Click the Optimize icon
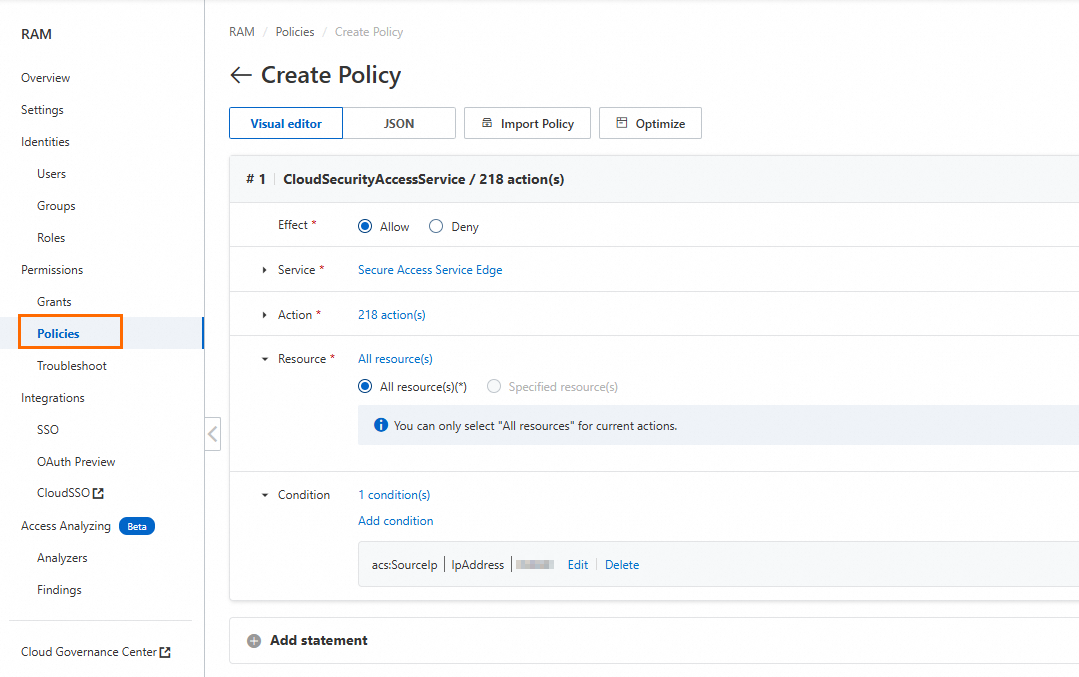Image resolution: width=1079 pixels, height=677 pixels. pos(622,123)
